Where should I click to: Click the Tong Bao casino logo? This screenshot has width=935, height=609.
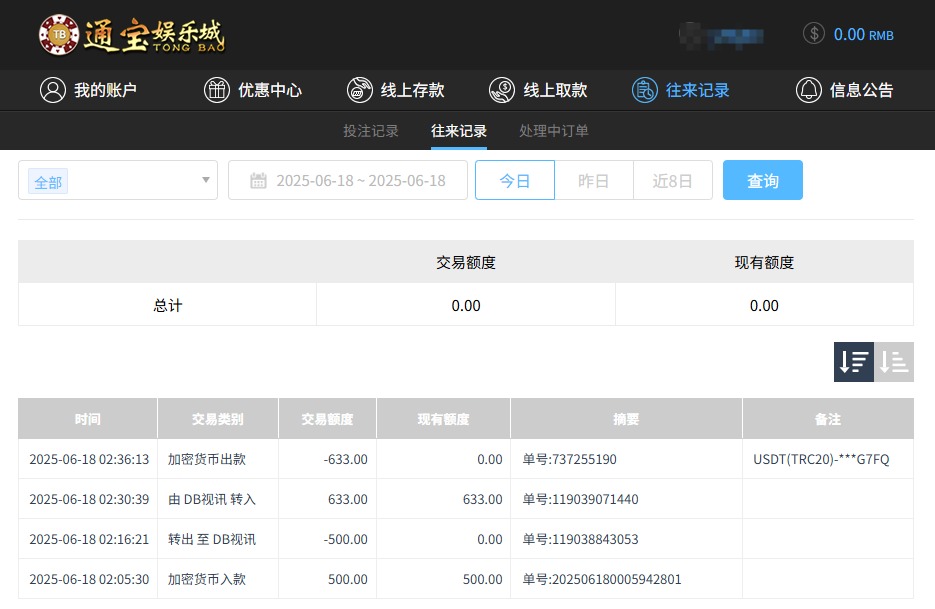click(x=132, y=35)
